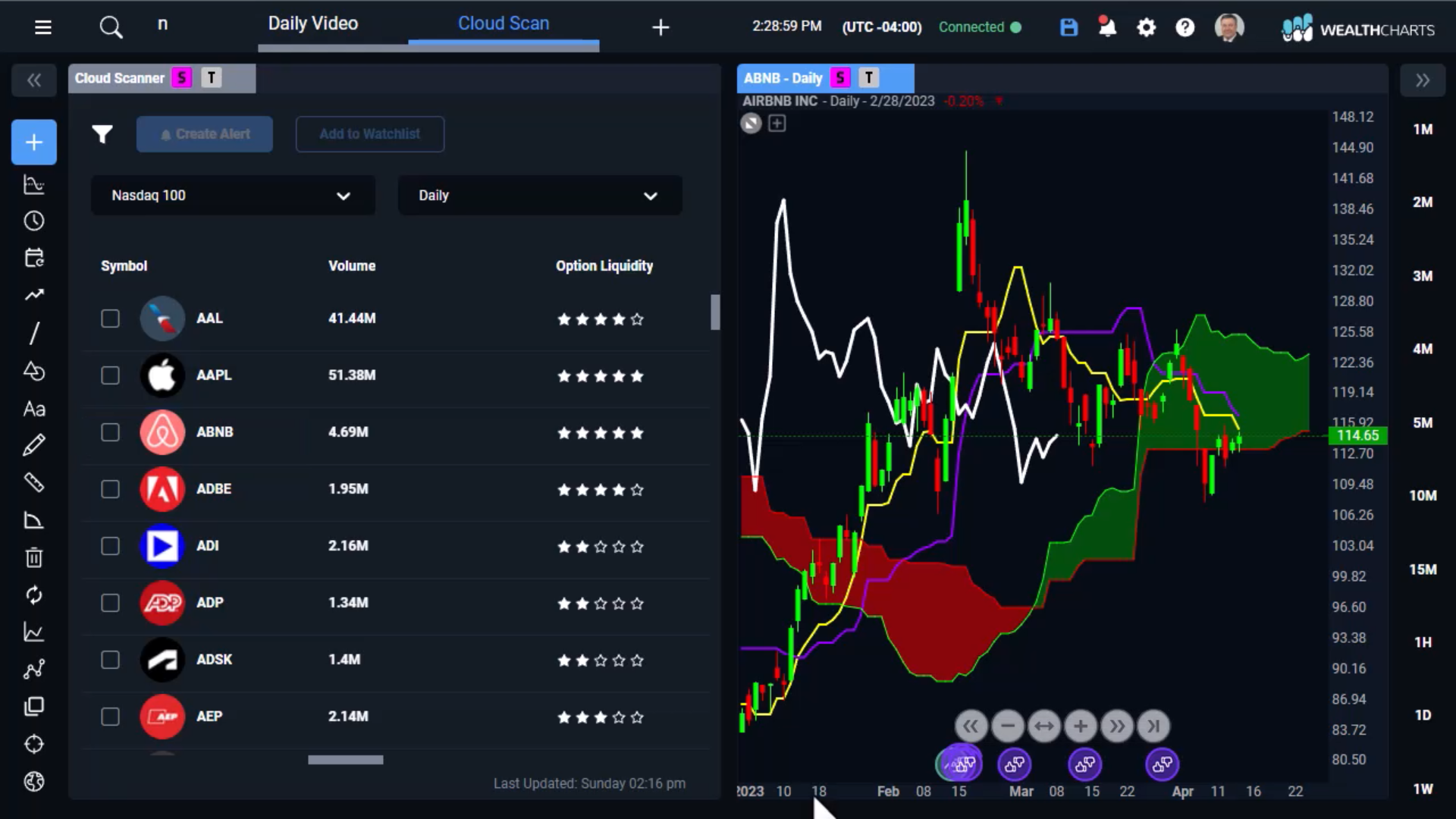Open the calendar sidebar icon
1456x819 pixels.
[34, 258]
